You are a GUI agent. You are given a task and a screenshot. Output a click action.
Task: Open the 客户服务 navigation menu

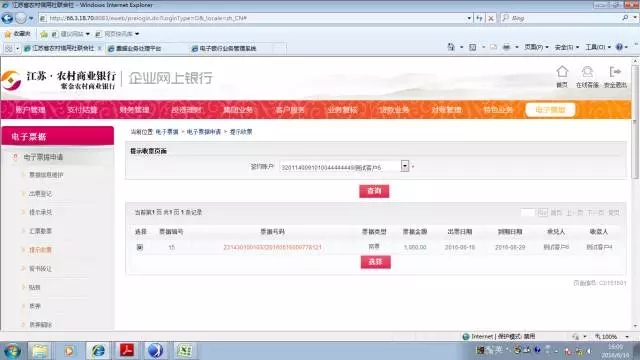pos(290,110)
